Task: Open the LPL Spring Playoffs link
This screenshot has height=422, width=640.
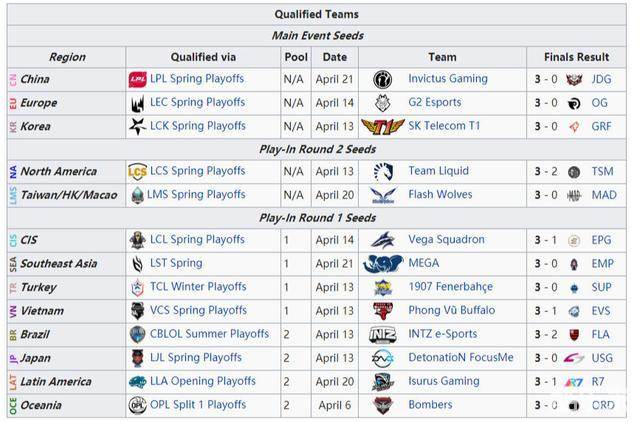Action: (198, 79)
